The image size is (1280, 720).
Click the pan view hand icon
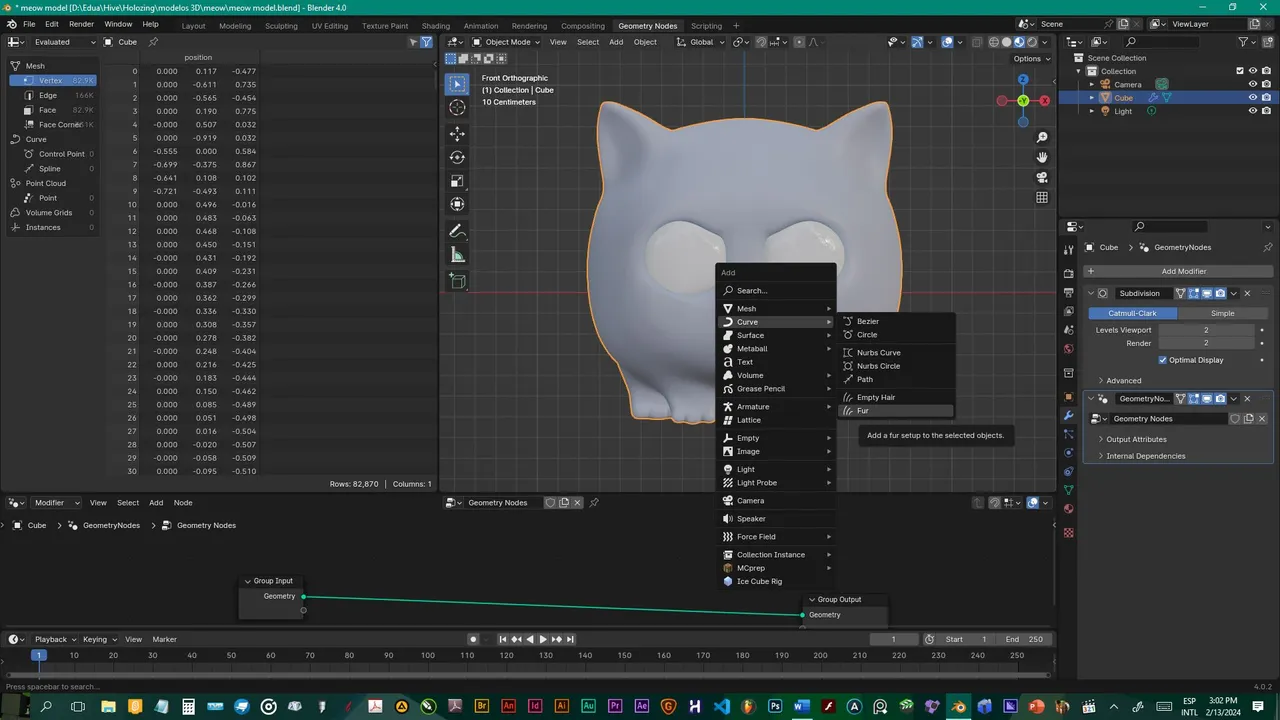pos(1042,157)
